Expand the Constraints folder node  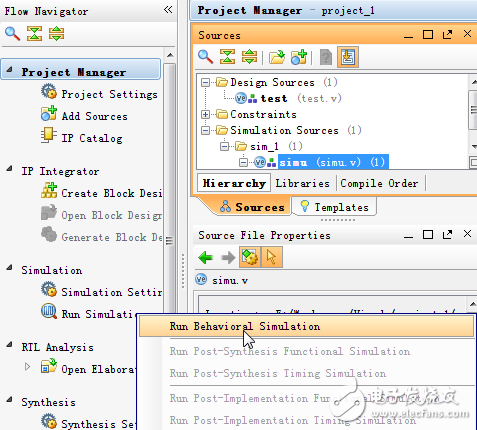pyautogui.click(x=206, y=115)
